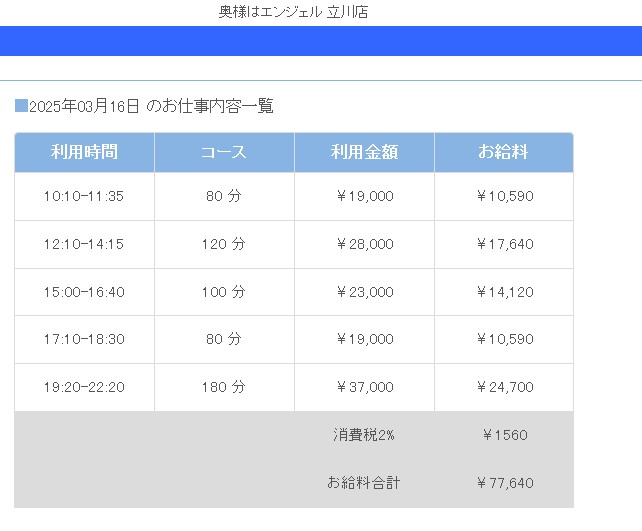Click the 利用金額 column header
This screenshot has width=642, height=531.
[x=364, y=152]
